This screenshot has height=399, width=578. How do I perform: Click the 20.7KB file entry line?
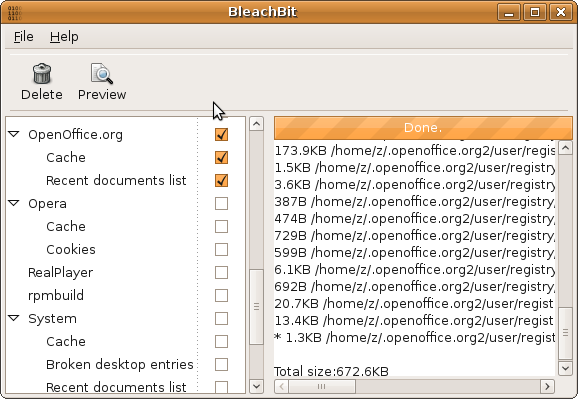(415, 303)
